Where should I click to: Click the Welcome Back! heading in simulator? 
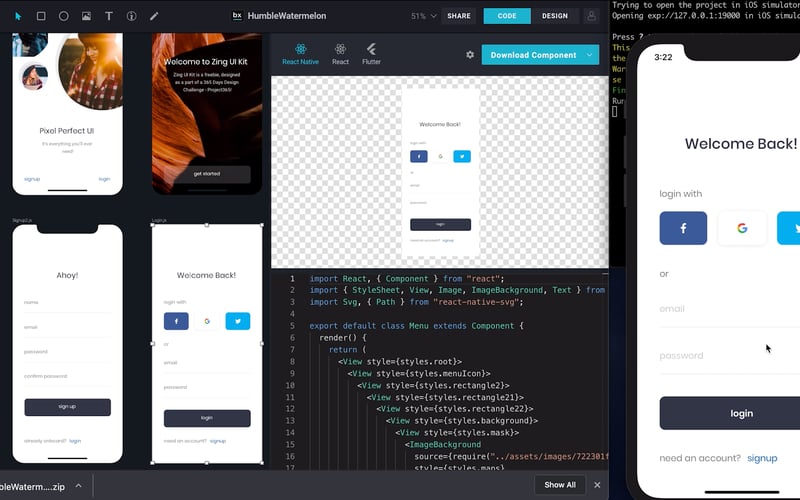click(741, 144)
